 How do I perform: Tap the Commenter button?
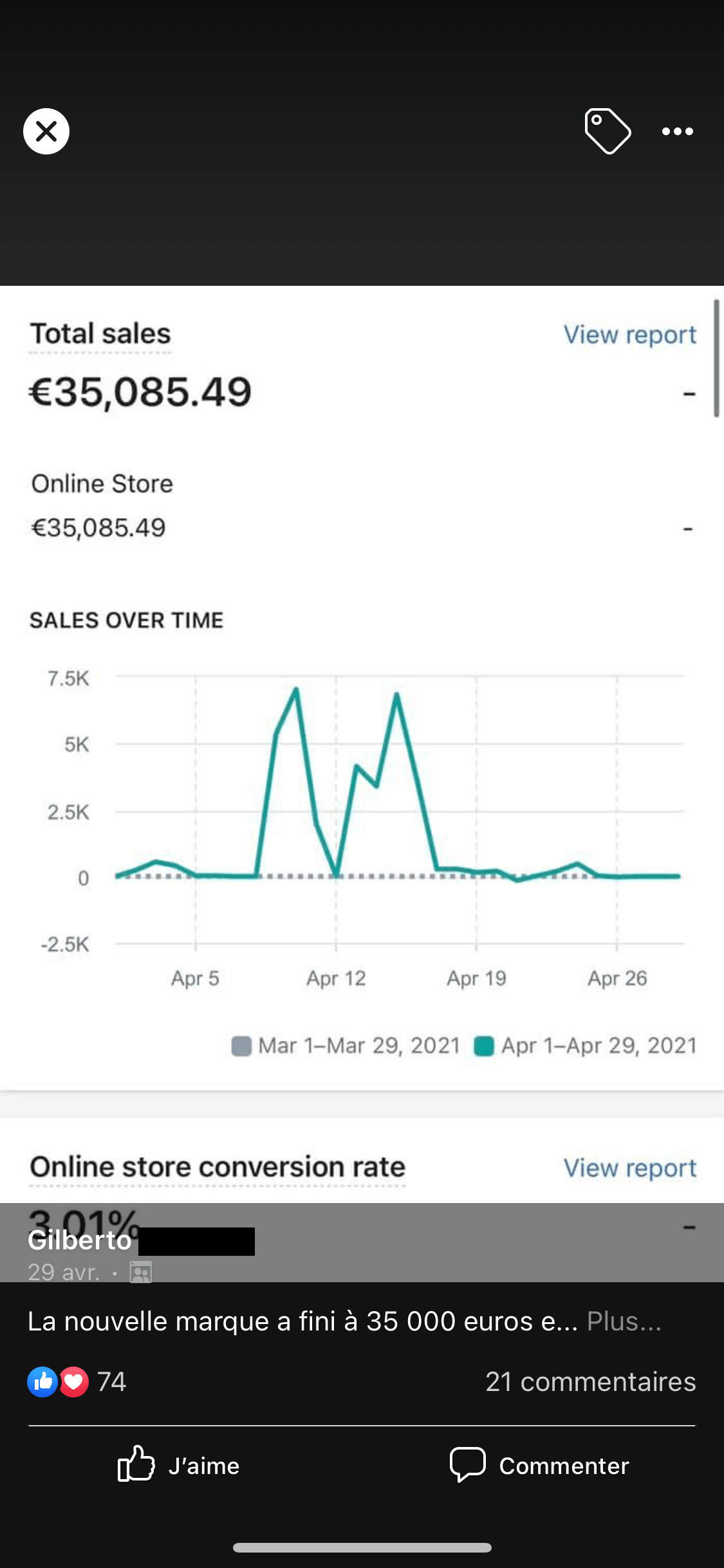[x=539, y=1465]
